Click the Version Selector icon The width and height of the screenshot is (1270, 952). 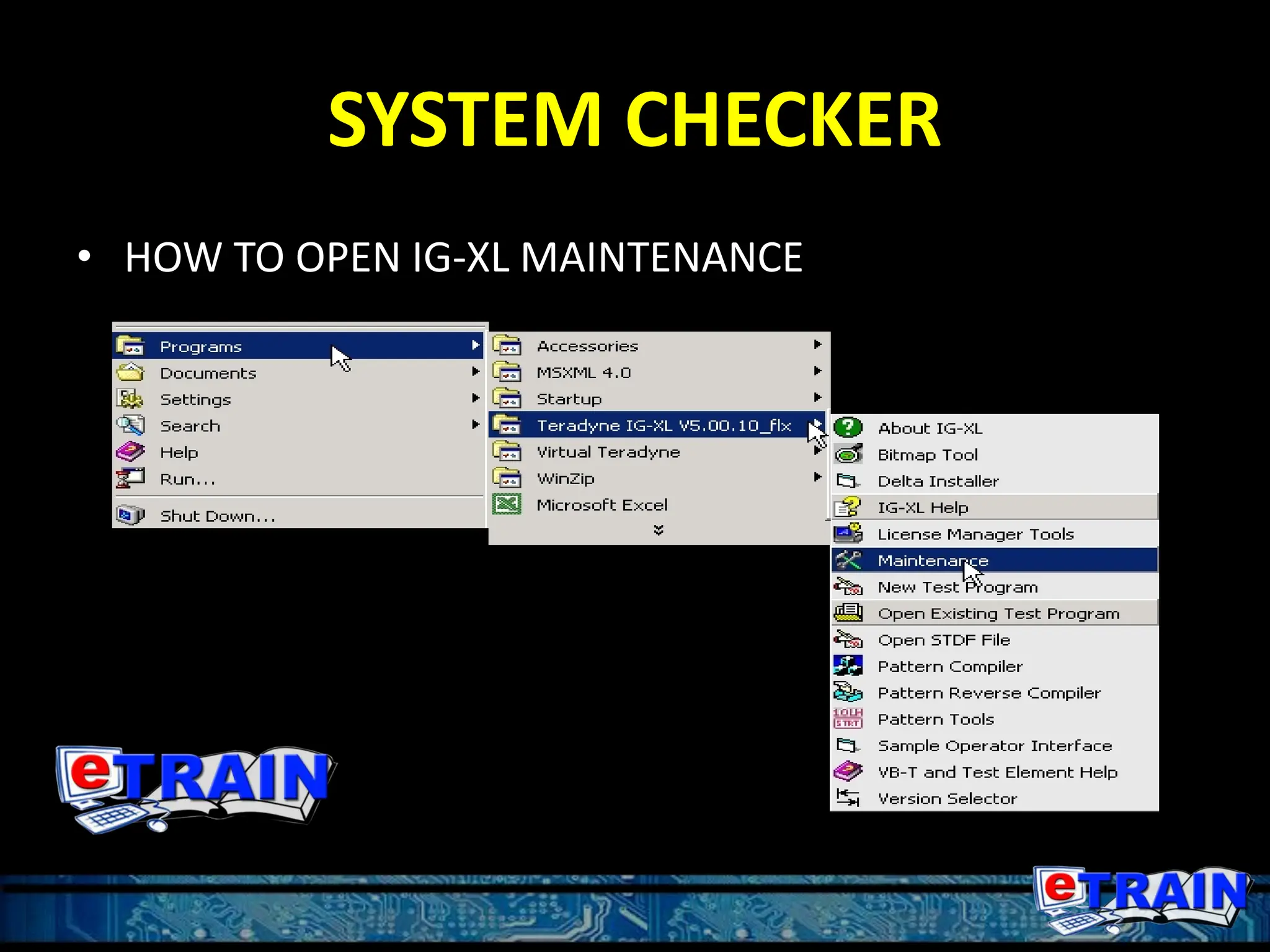point(848,798)
